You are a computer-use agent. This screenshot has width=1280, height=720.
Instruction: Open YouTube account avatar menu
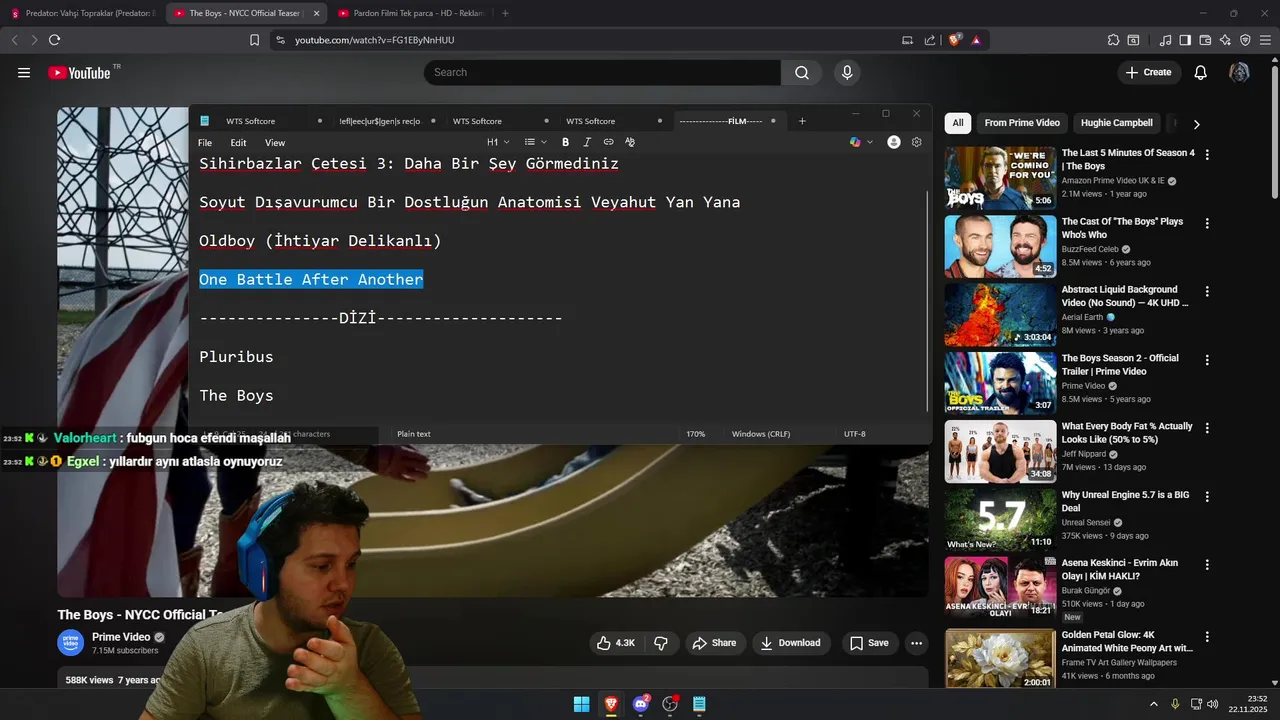pos(1239,72)
